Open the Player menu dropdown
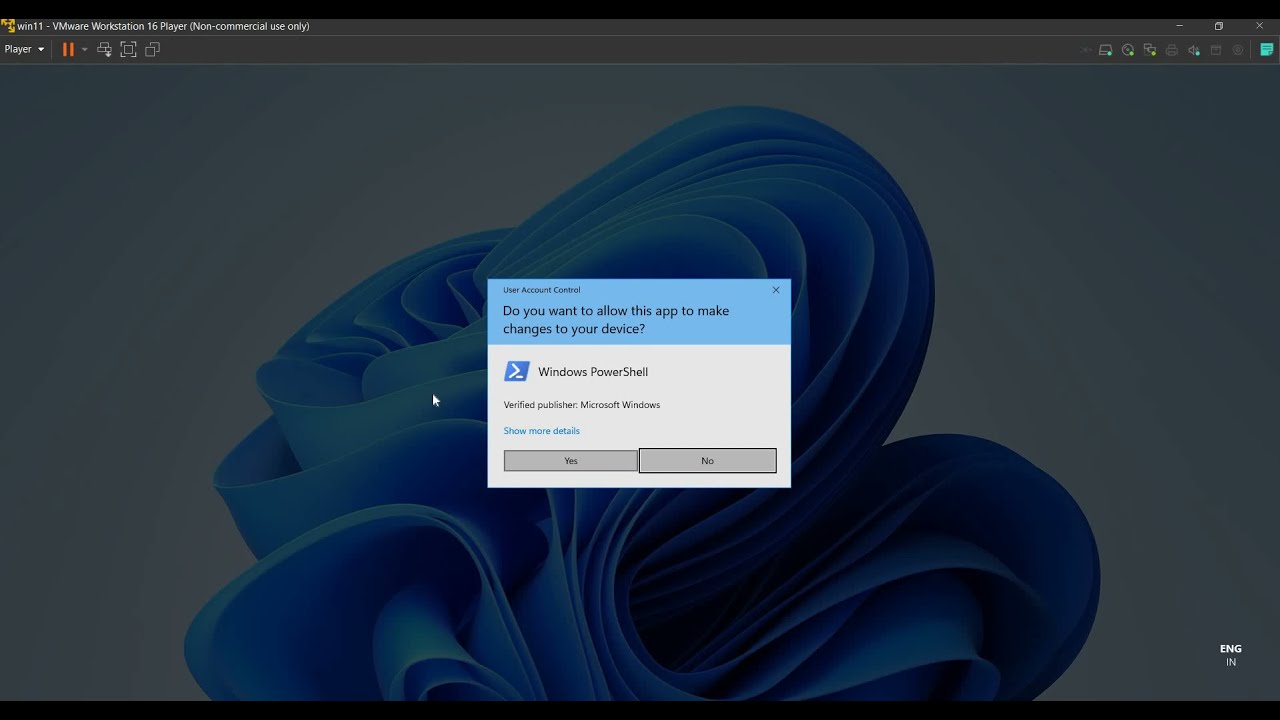The height and width of the screenshot is (720, 1280). pyautogui.click(x=24, y=49)
